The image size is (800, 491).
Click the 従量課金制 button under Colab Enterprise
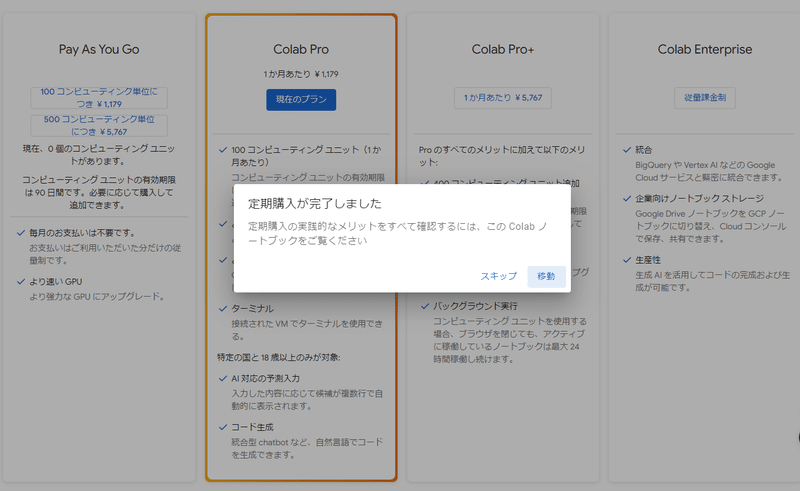pyautogui.click(x=705, y=97)
